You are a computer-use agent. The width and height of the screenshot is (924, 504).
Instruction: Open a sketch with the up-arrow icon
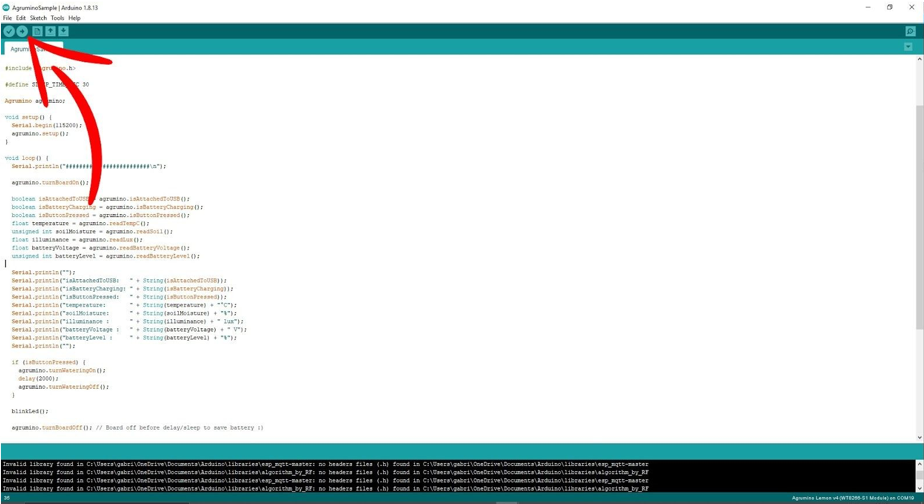click(x=50, y=31)
